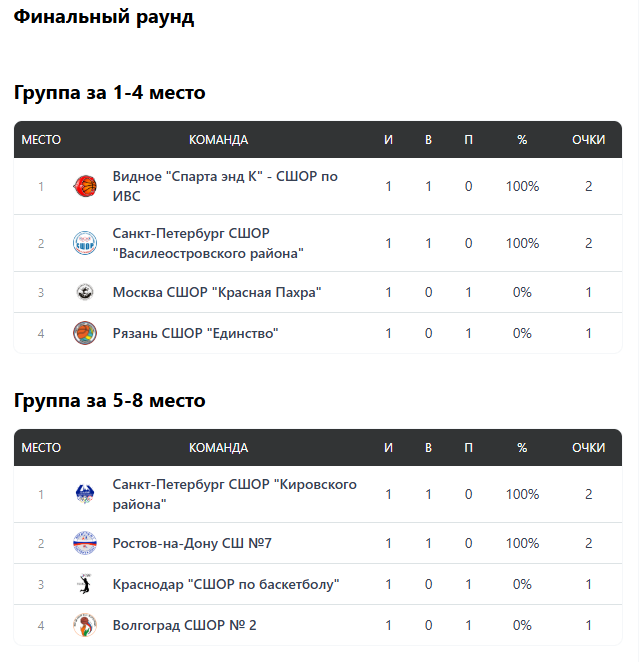Click the Кировского района team logo
The height and width of the screenshot is (662, 639).
click(85, 494)
